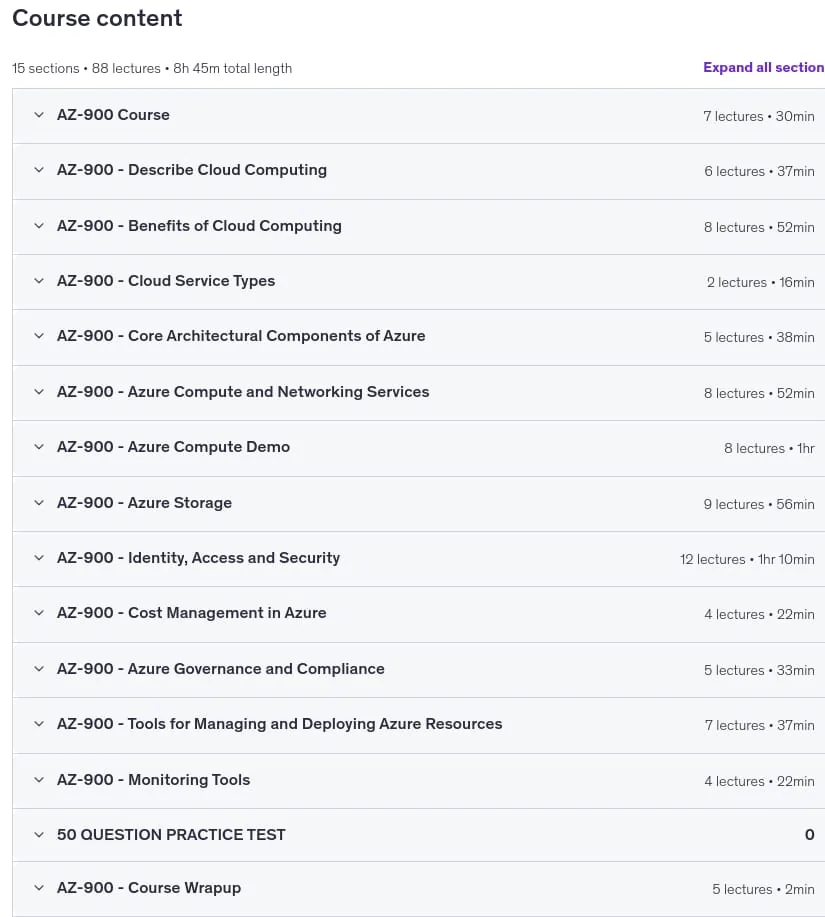Toggle Azure Compute Demo chevron

pos(39,447)
